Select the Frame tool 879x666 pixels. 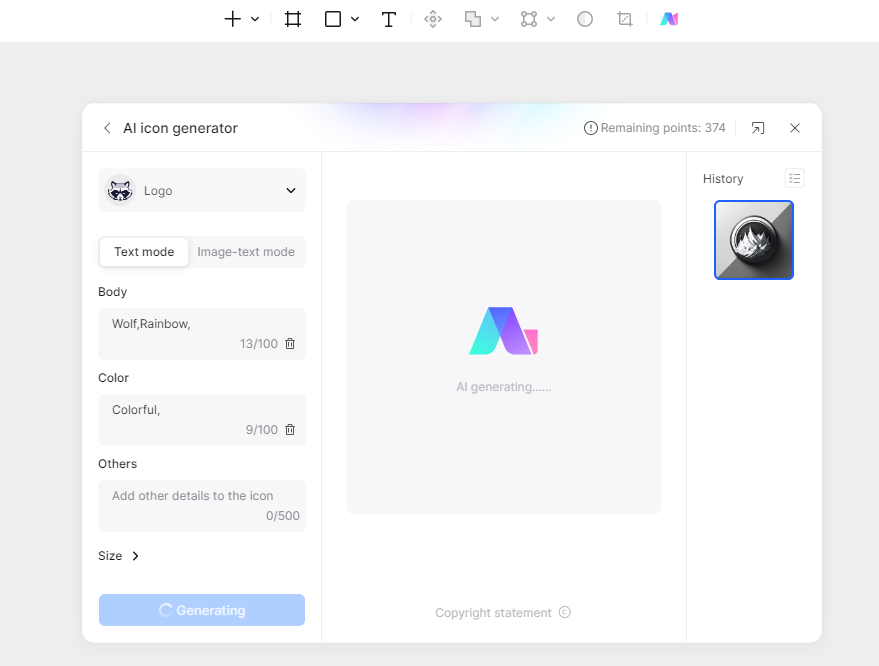click(x=293, y=19)
